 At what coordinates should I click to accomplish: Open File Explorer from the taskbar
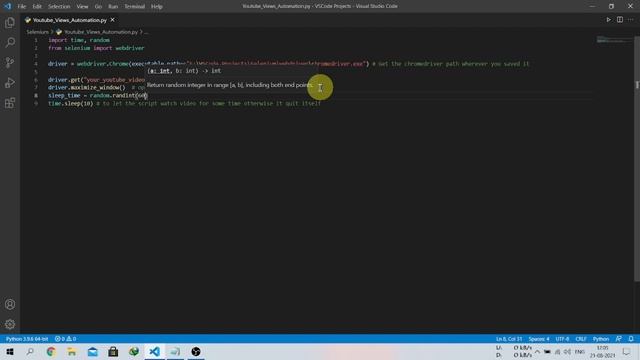pyautogui.click(x=72, y=352)
